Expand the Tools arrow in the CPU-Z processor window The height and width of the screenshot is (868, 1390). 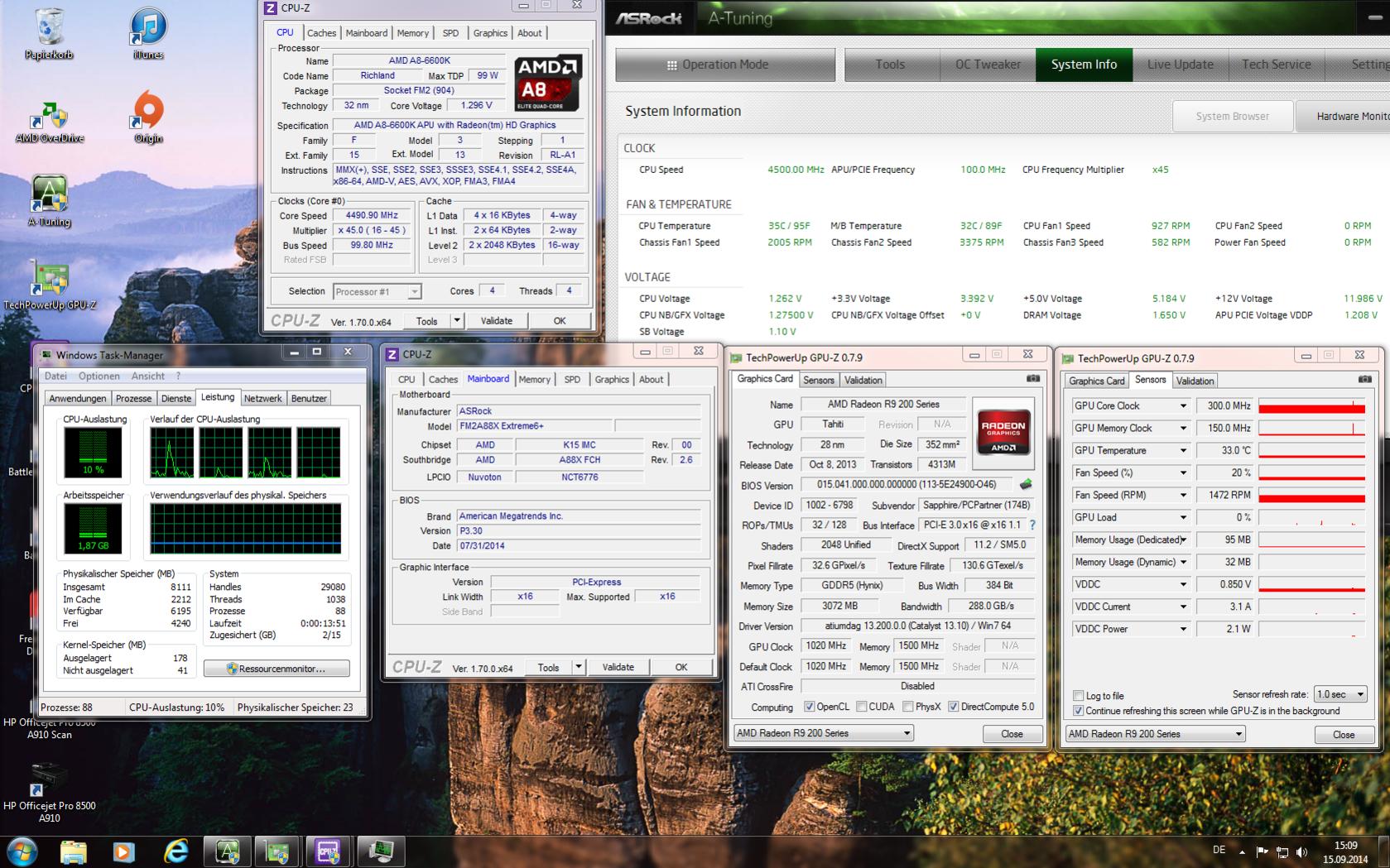point(457,320)
